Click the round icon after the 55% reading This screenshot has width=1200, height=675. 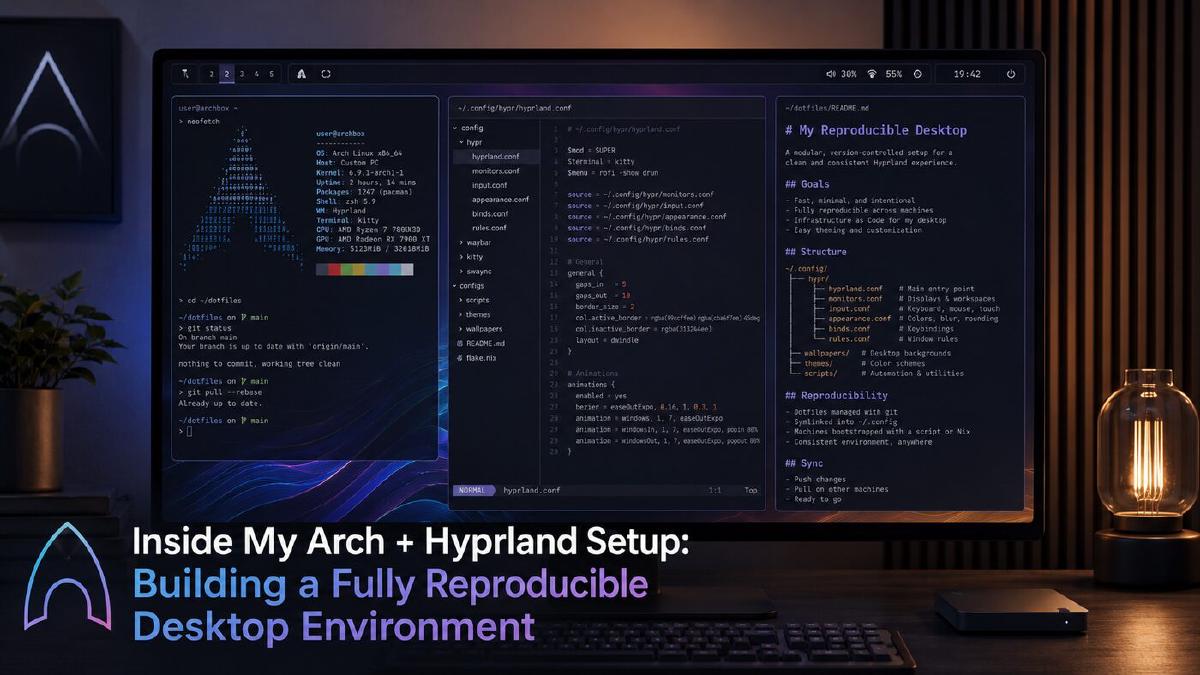918,74
